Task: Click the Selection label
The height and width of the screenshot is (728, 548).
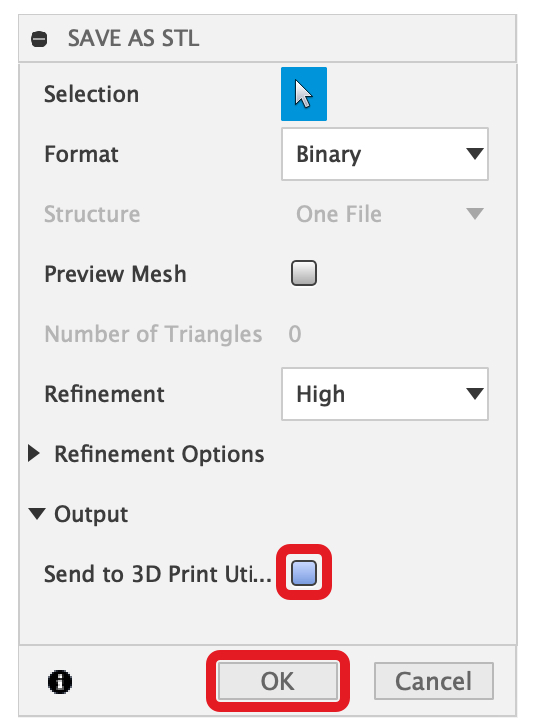Action: tap(91, 94)
